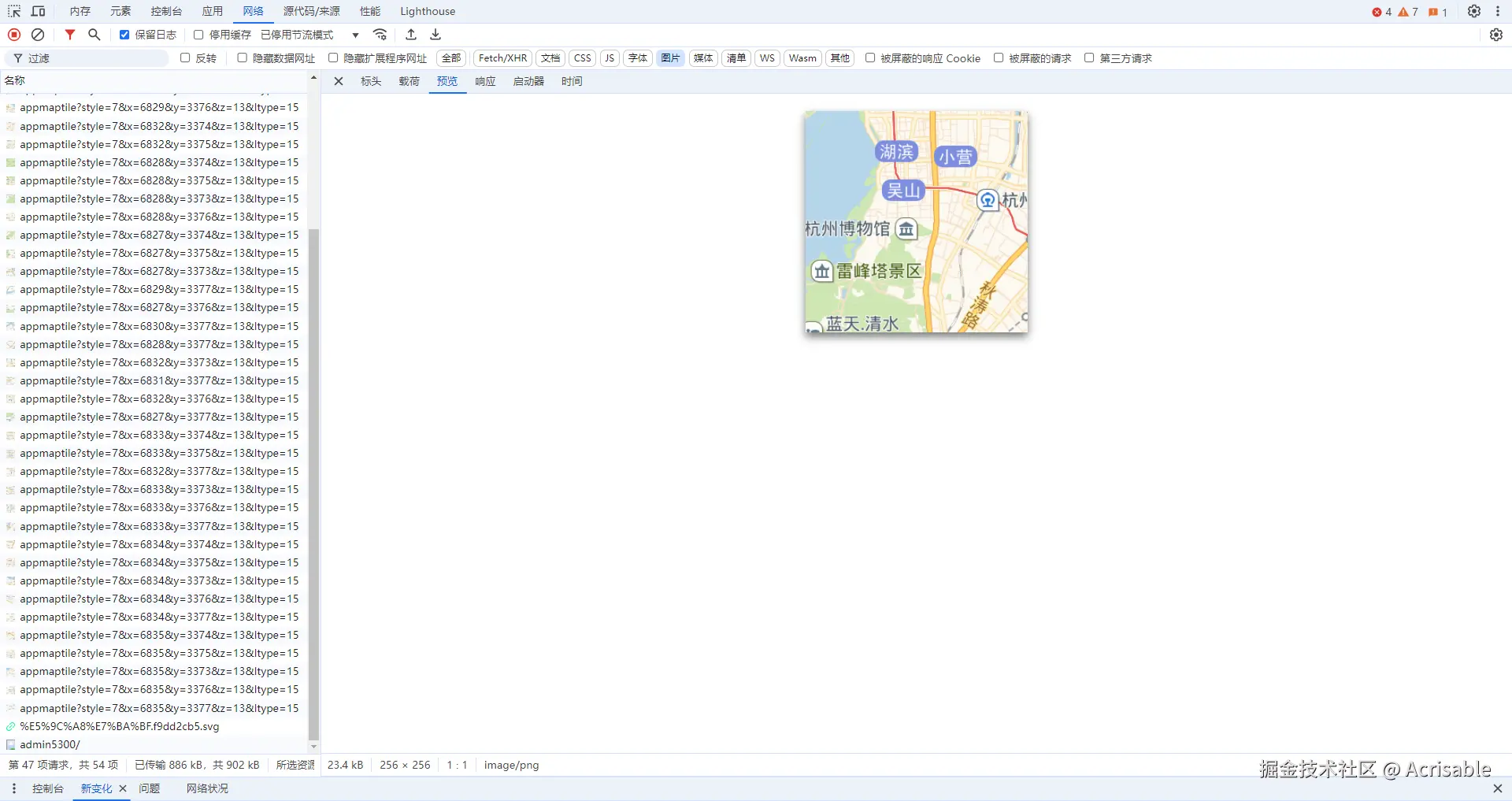The height and width of the screenshot is (801, 1512).
Task: Filter requests by 文档 type
Action: click(x=550, y=57)
